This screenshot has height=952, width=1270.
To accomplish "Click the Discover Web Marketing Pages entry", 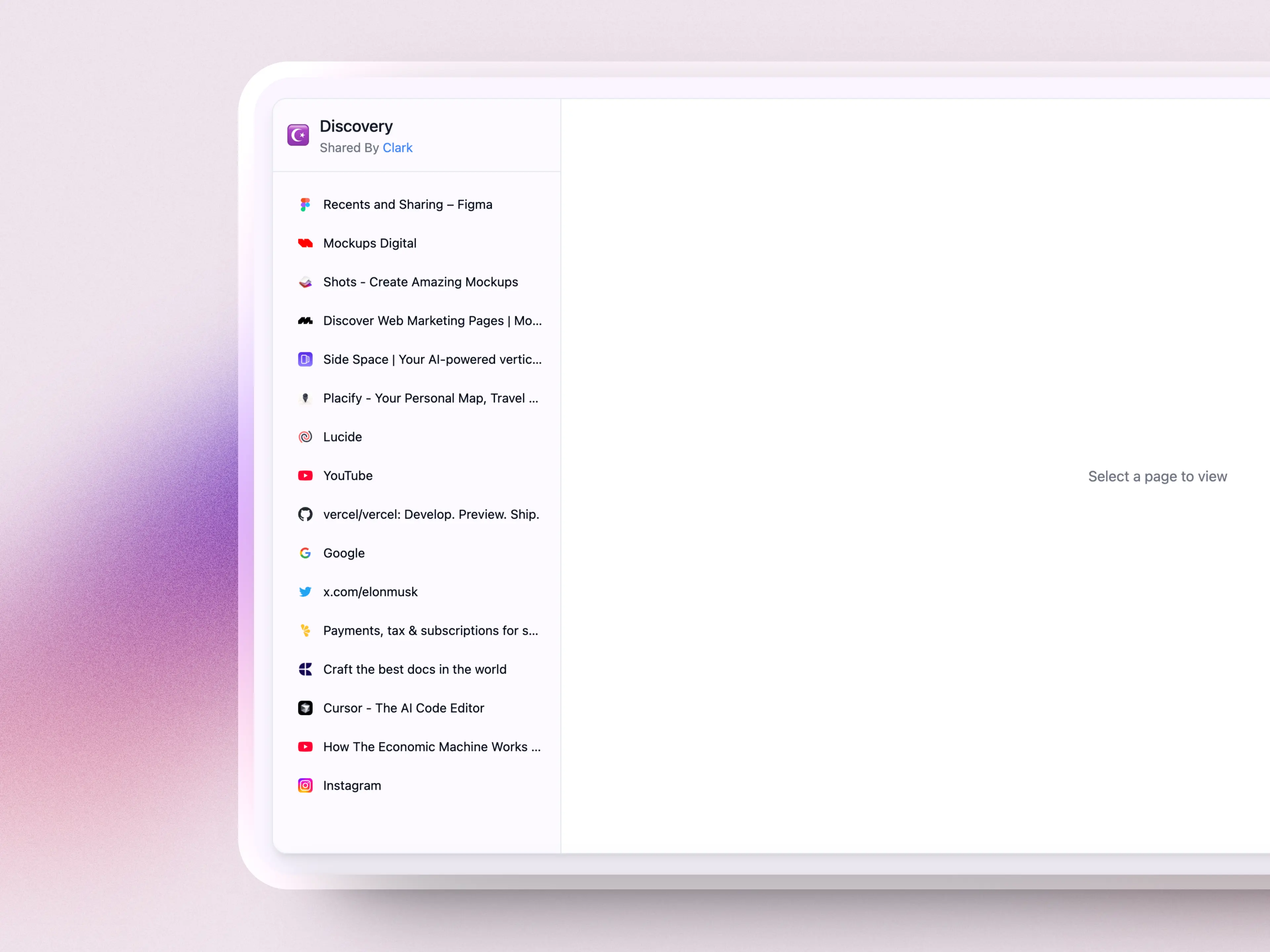I will [x=418, y=320].
